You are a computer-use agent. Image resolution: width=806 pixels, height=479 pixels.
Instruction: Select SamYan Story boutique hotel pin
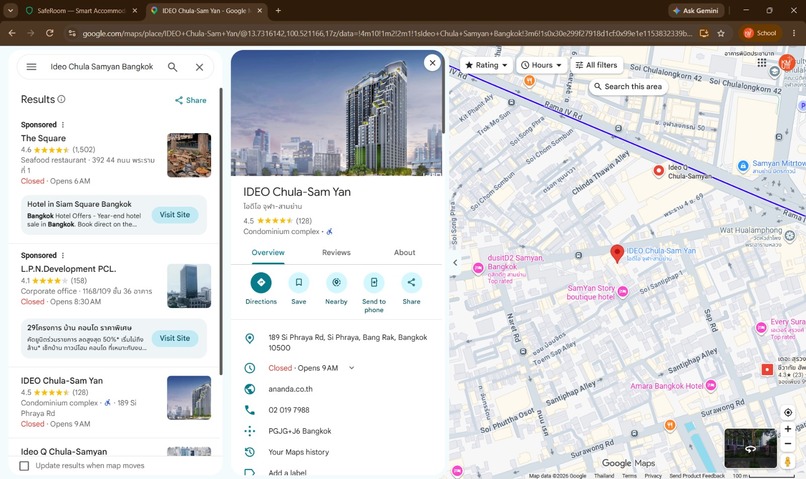click(x=622, y=291)
